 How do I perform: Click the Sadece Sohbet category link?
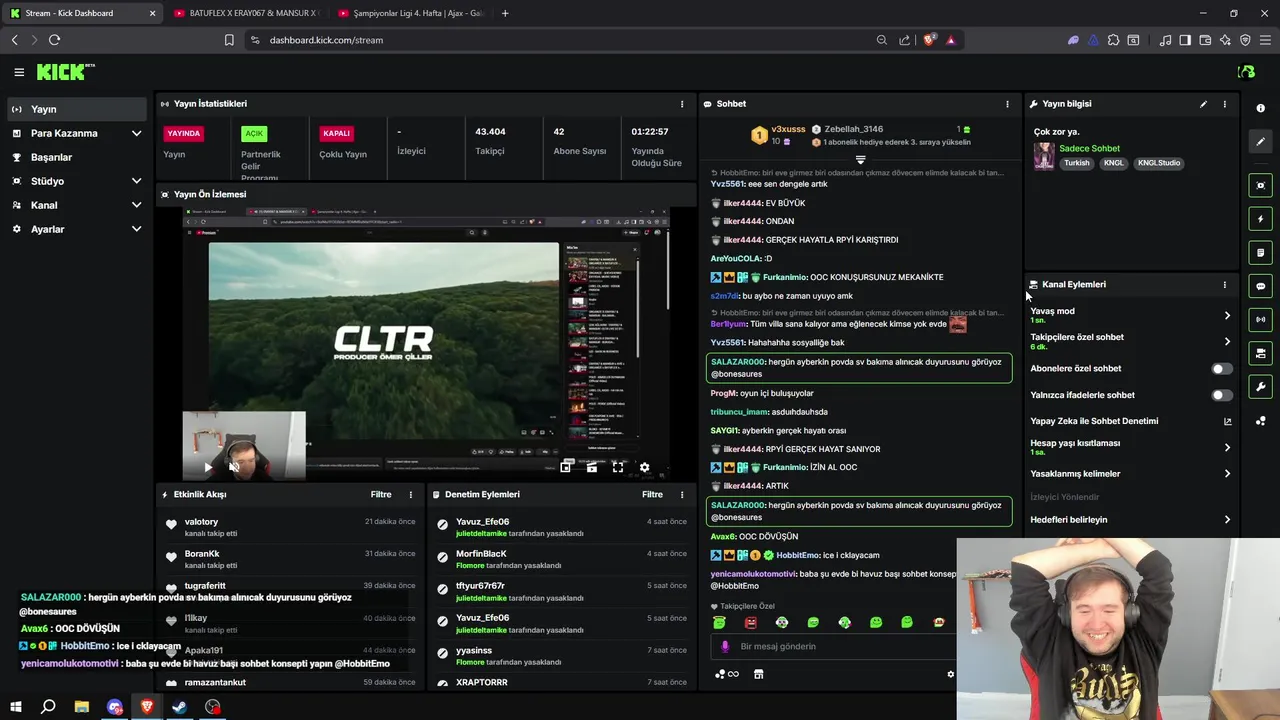click(x=1089, y=148)
